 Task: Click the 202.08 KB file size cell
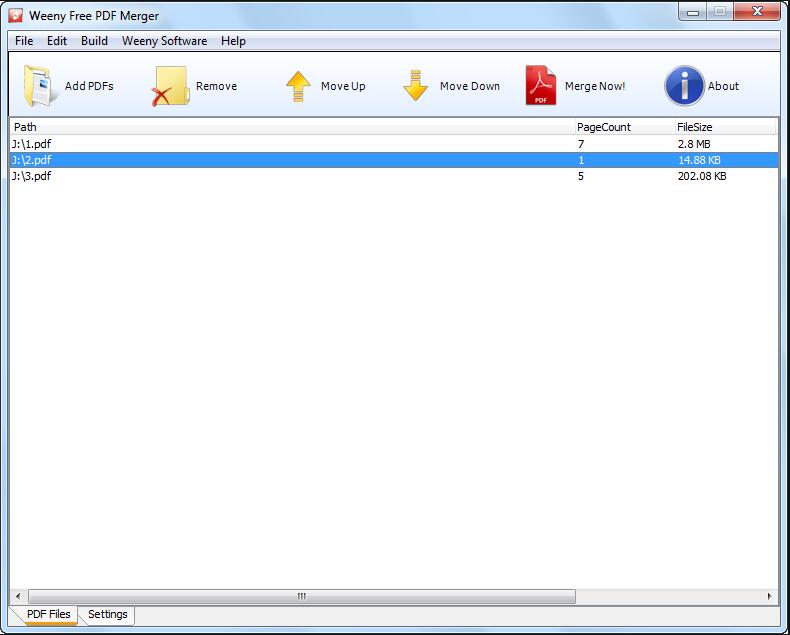coord(702,176)
